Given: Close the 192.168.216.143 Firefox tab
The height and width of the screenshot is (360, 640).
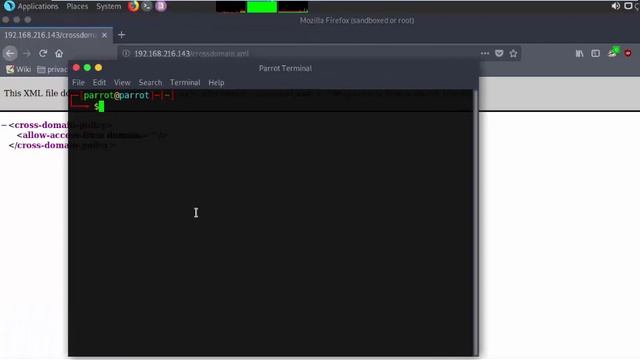Looking at the screenshot, I should (104, 35).
